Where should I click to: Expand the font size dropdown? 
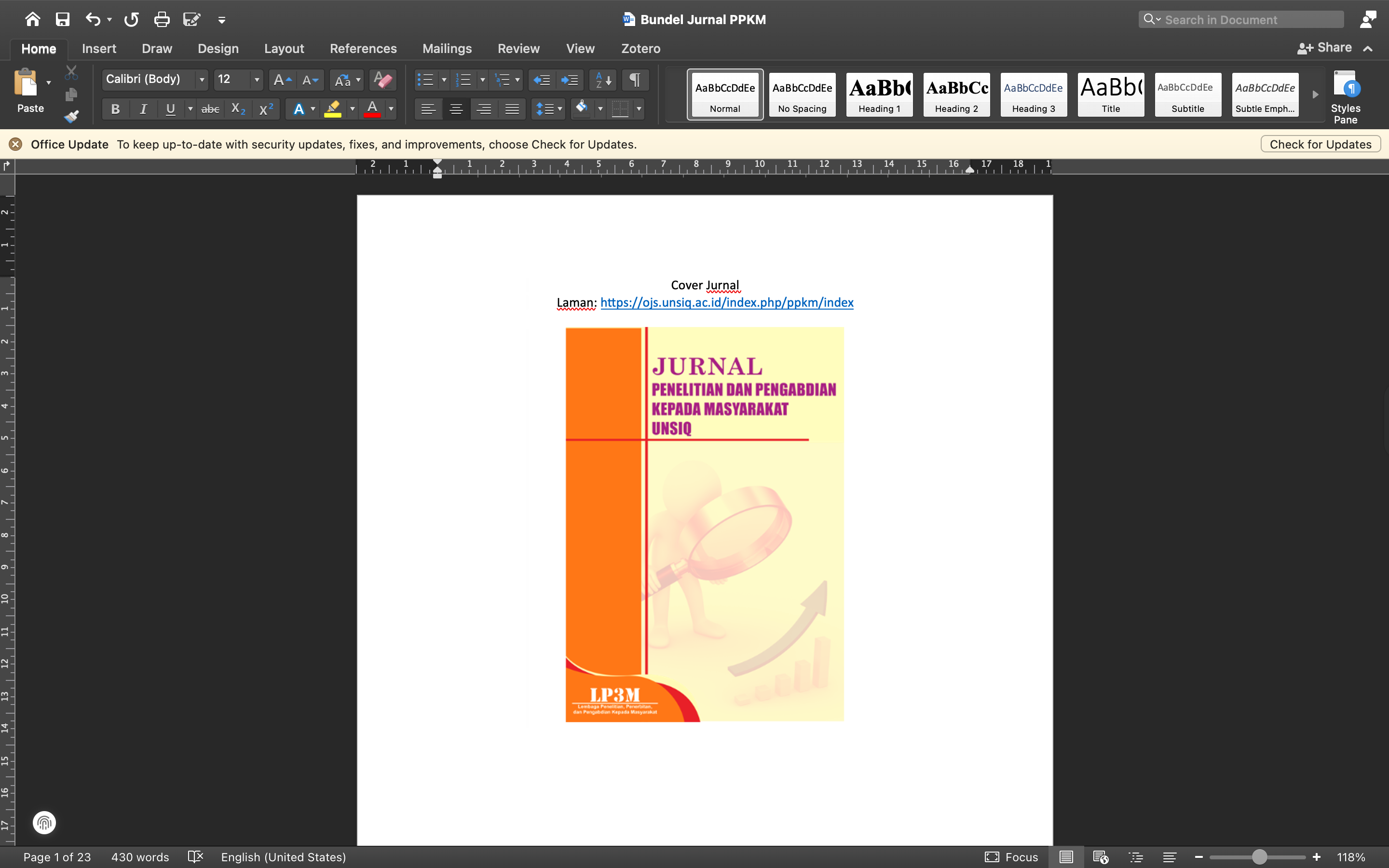coord(257,80)
